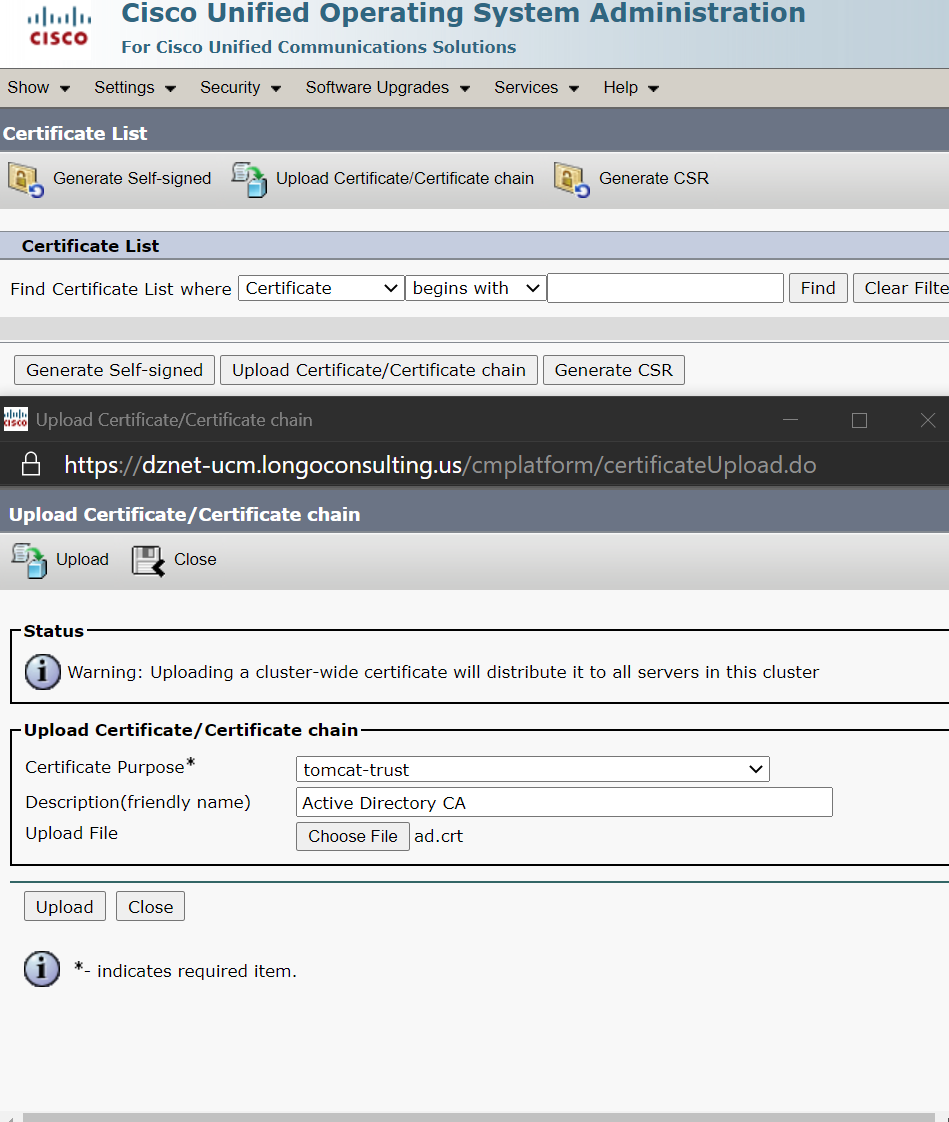The height and width of the screenshot is (1122, 949).
Task: Click the 'indicates required item' note
Action: pyautogui.click(x=185, y=971)
